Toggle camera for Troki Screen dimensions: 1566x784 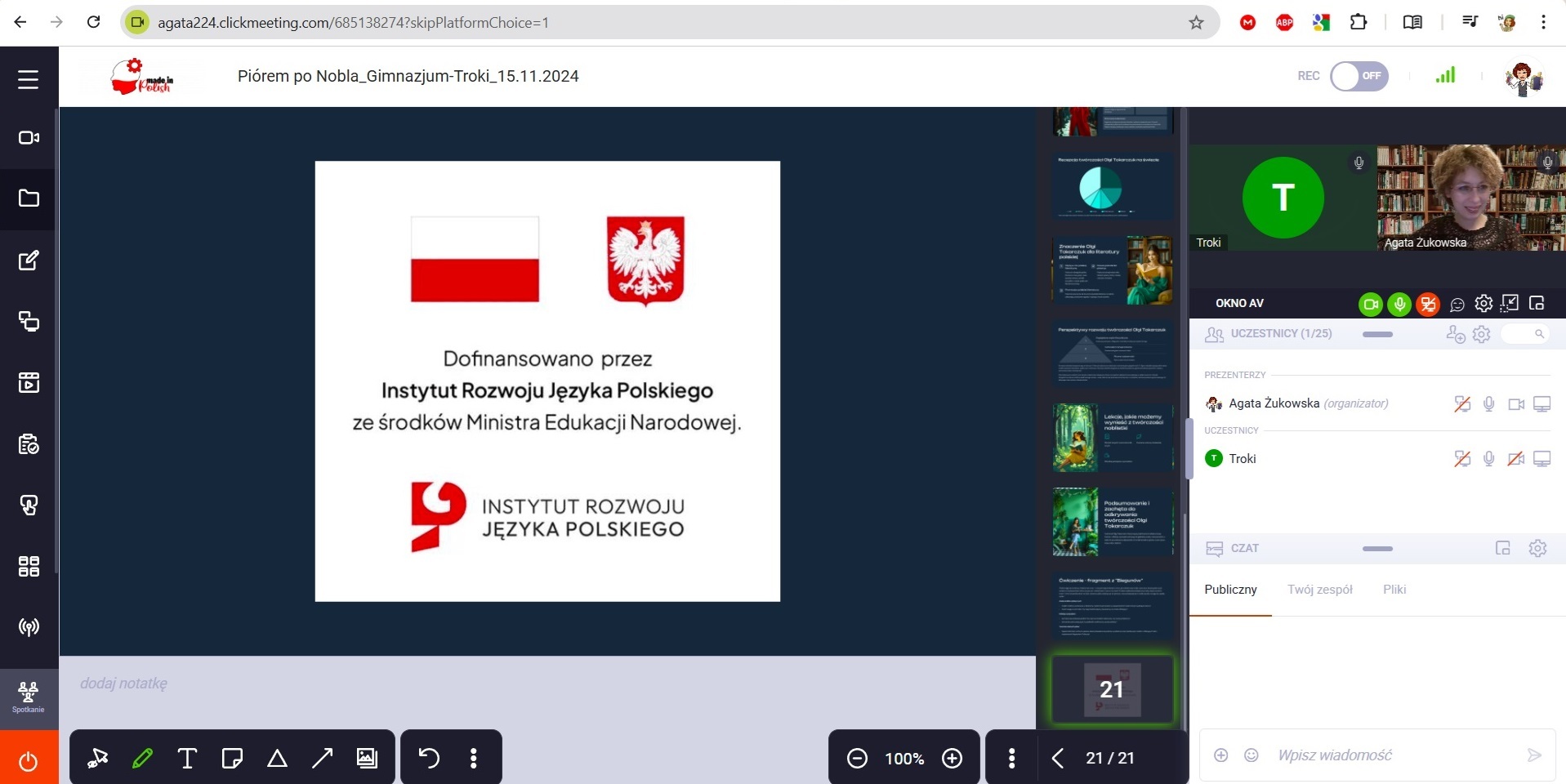pos(1516,459)
